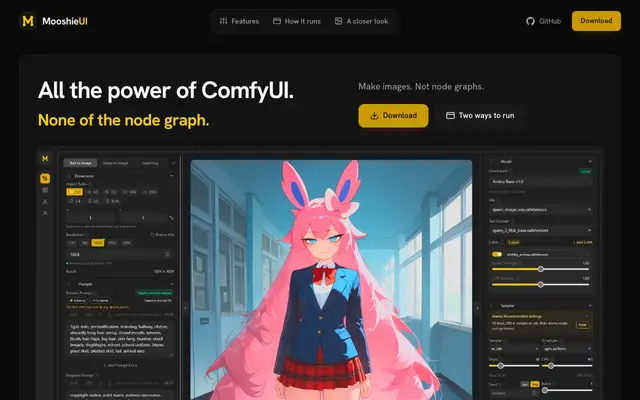
Task: Select the highlighted generate icon in app sidebar
Action: (45, 178)
